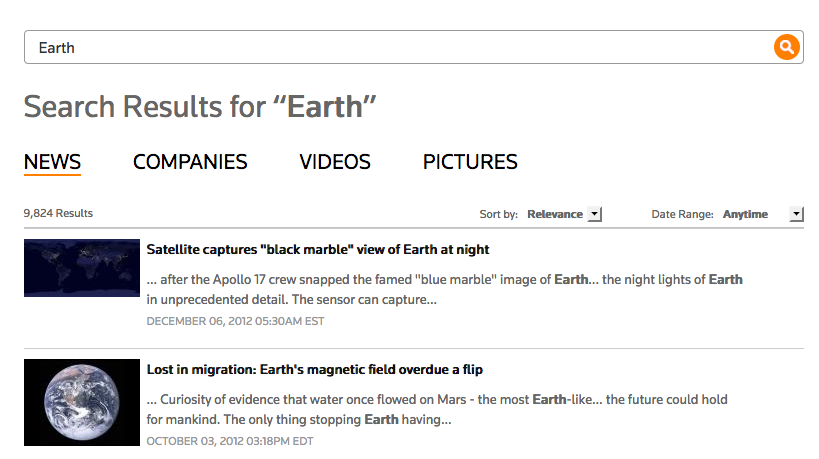Open the "Lost in migration" magnetic field headline
The image size is (819, 459).
point(315,370)
